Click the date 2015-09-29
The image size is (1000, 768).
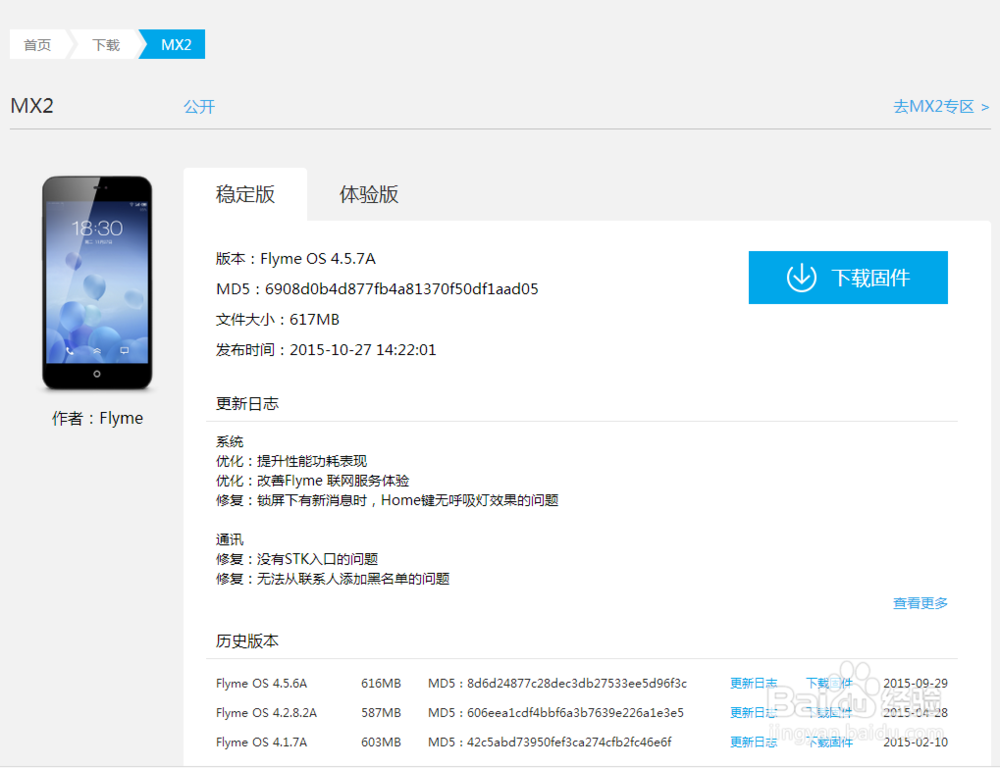(x=915, y=683)
